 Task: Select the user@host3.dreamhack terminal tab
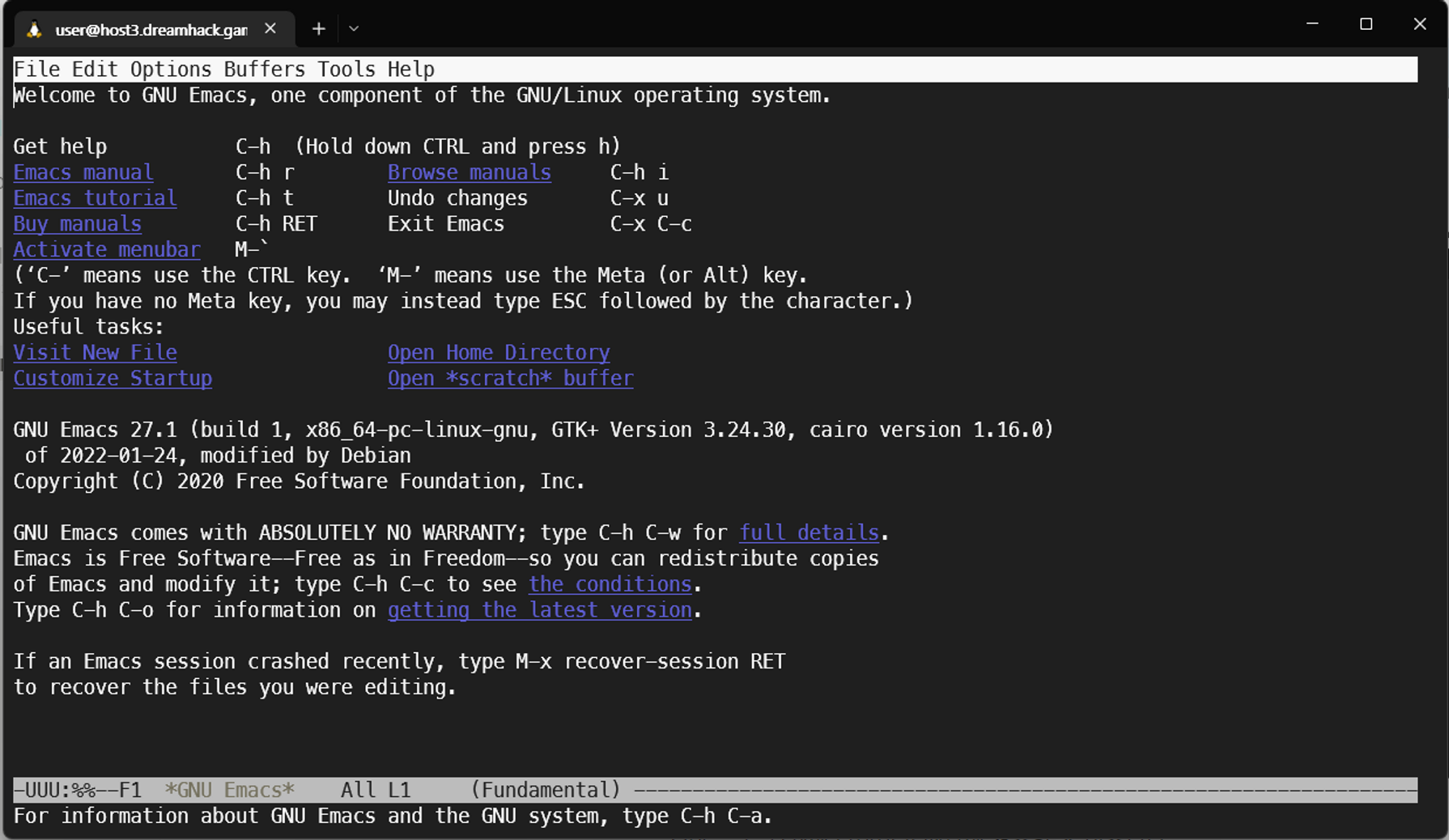(154, 29)
